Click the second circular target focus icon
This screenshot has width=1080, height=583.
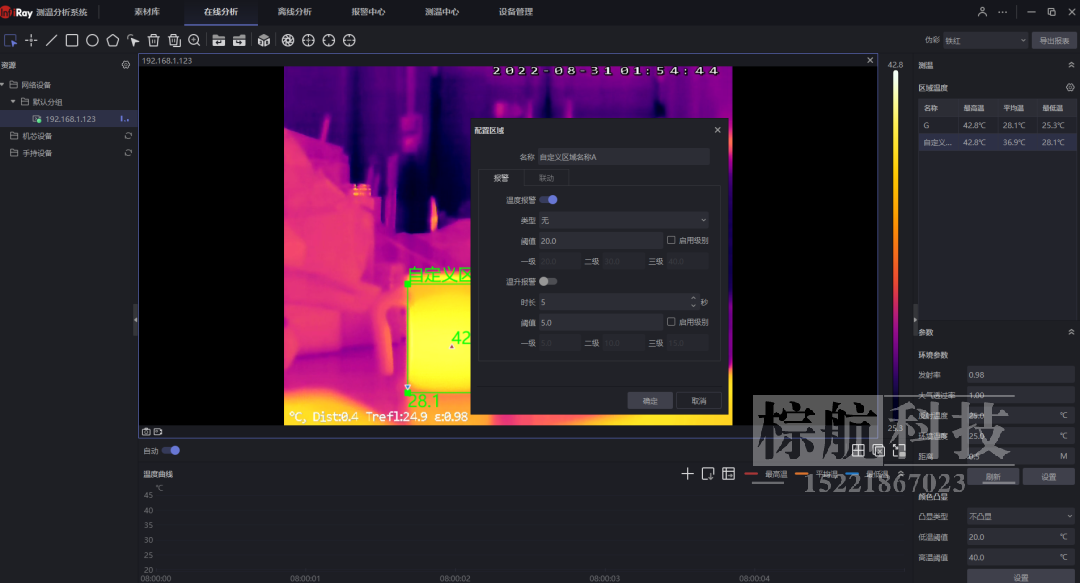pyautogui.click(x=329, y=41)
